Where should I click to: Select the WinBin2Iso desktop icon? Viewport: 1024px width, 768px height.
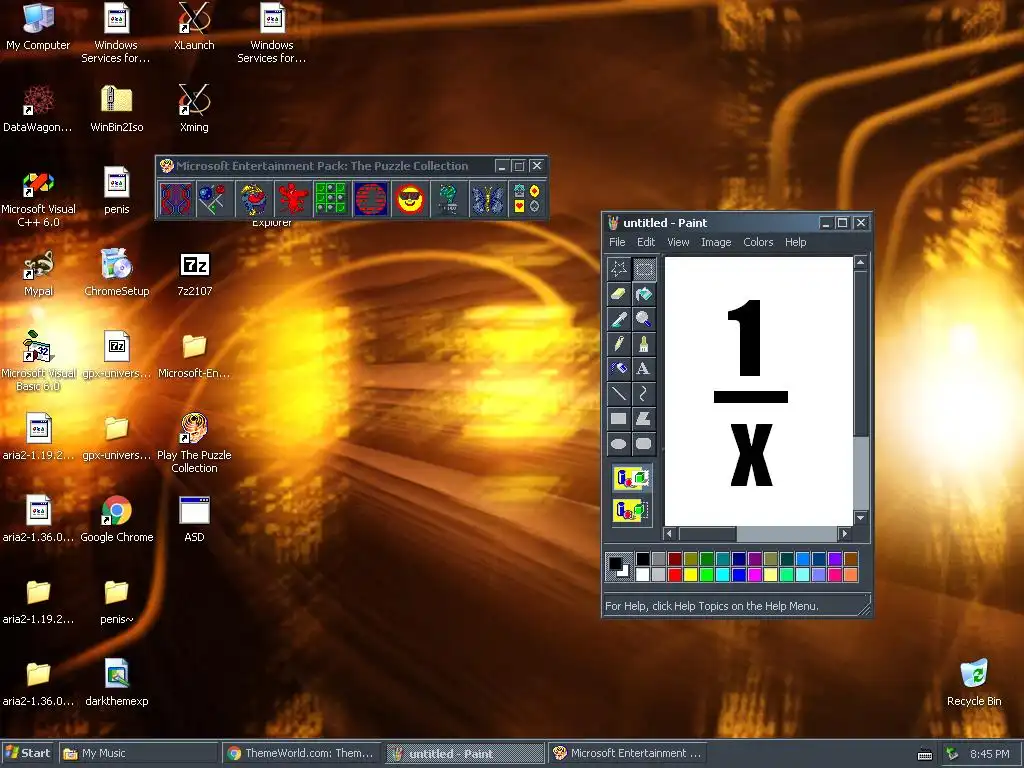(x=116, y=109)
